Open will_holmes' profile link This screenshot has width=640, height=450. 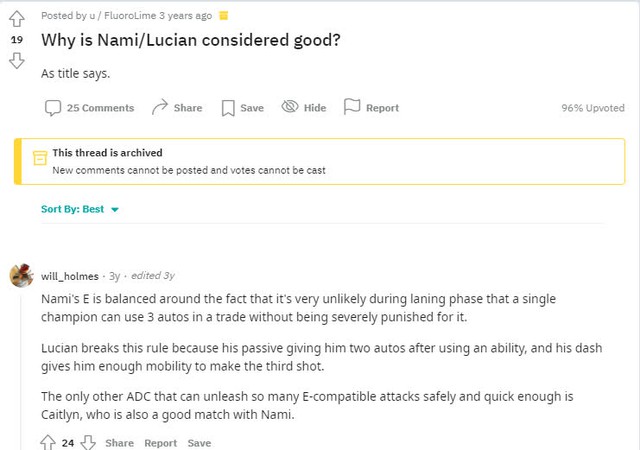[x=69, y=276]
